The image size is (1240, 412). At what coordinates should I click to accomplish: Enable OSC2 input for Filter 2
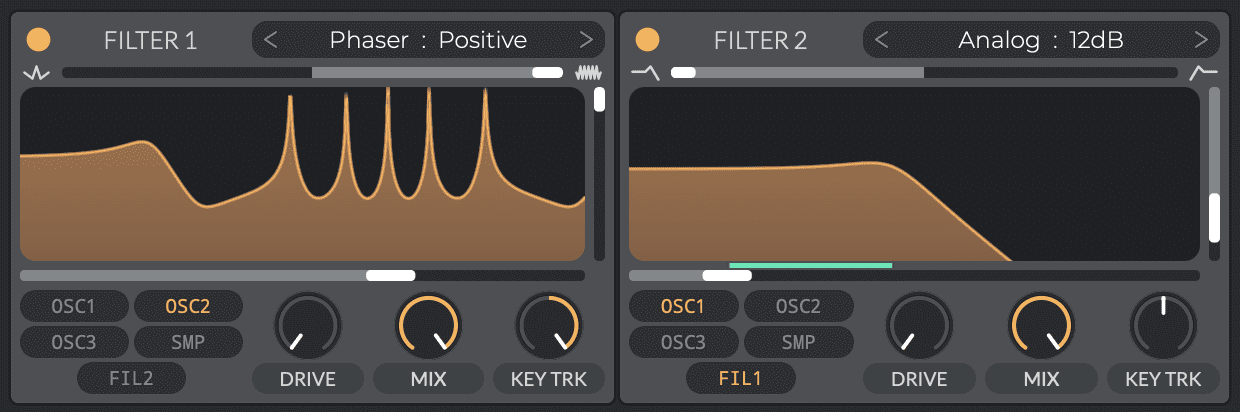click(799, 307)
